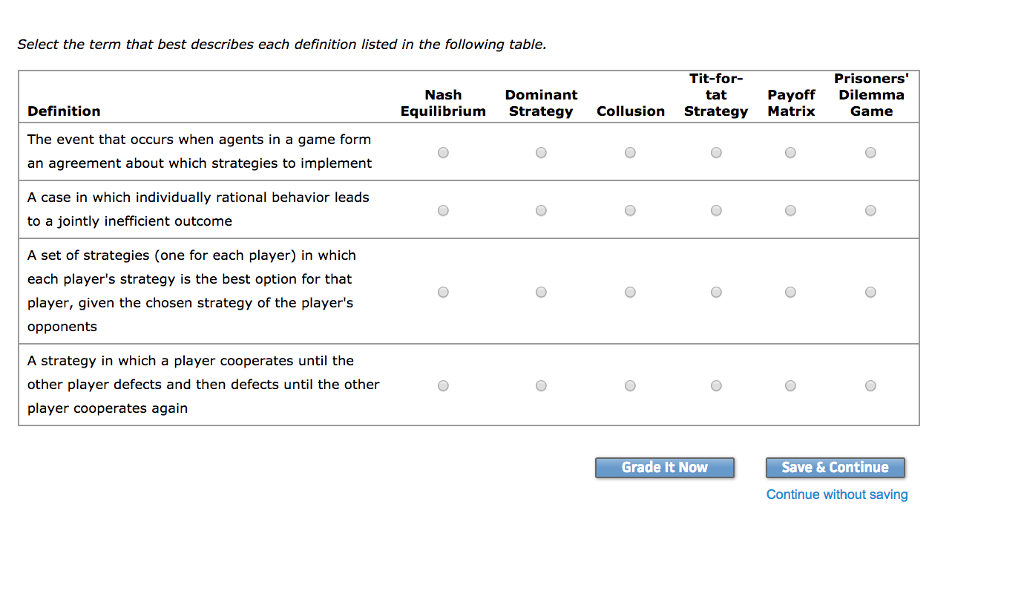Pick Tit-for-tat Strategy for set of strategies row
Viewport: 1024px width, 594px height.
pyautogui.click(x=716, y=292)
